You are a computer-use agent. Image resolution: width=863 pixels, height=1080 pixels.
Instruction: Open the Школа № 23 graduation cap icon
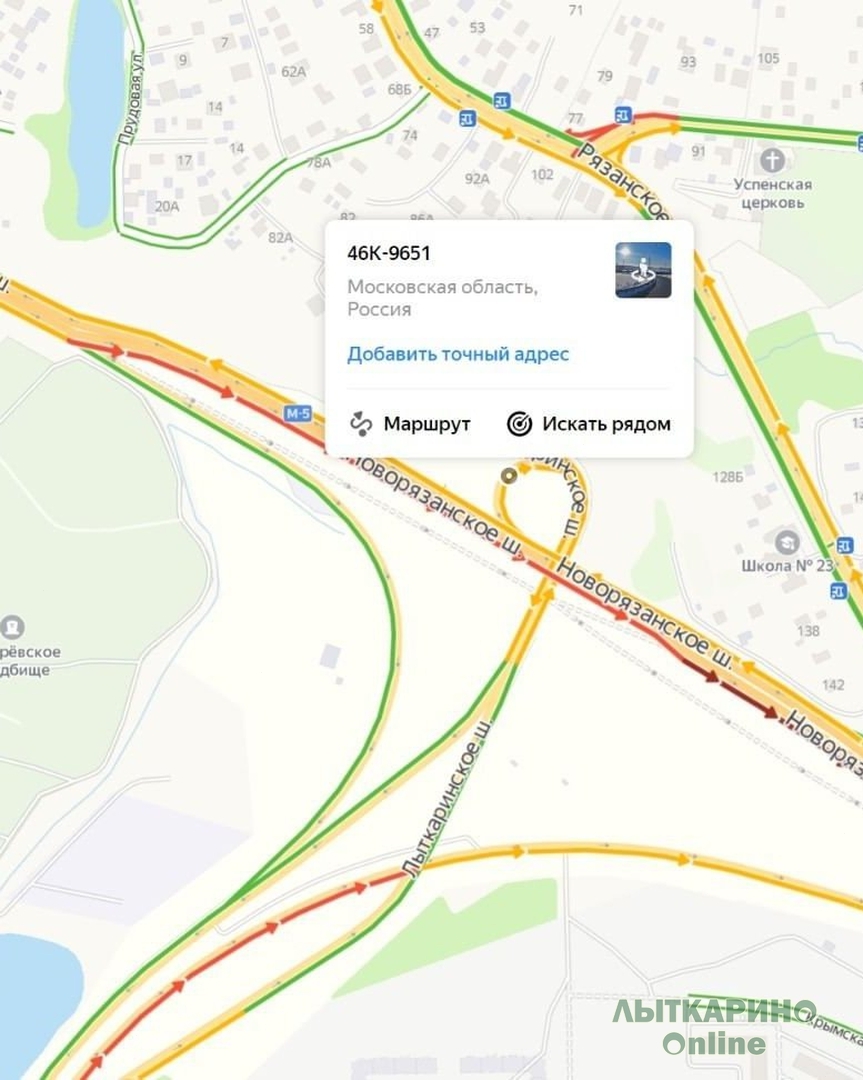pyautogui.click(x=787, y=542)
